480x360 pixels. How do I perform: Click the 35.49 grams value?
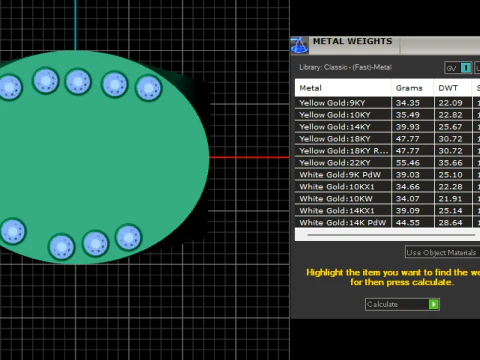[x=408, y=115]
